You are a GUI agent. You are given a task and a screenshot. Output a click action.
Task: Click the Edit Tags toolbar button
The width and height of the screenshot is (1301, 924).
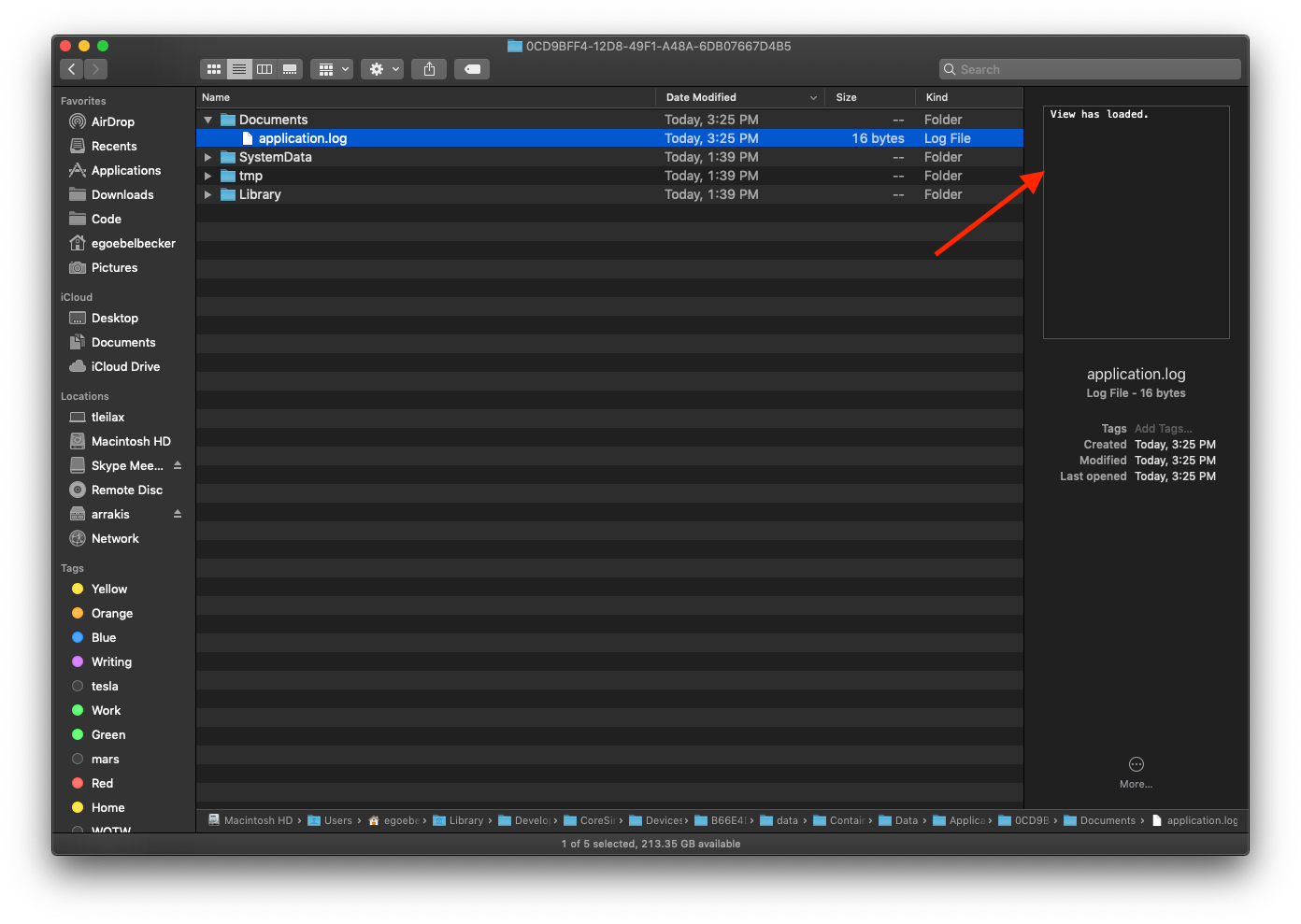click(x=472, y=69)
